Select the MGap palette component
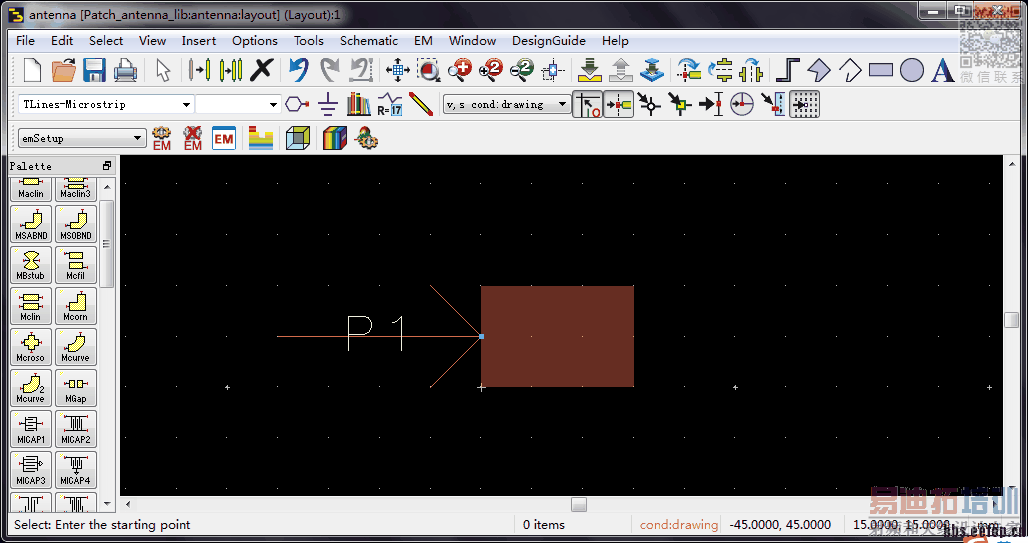Screen dimensions: 1028x543 (x=75, y=388)
